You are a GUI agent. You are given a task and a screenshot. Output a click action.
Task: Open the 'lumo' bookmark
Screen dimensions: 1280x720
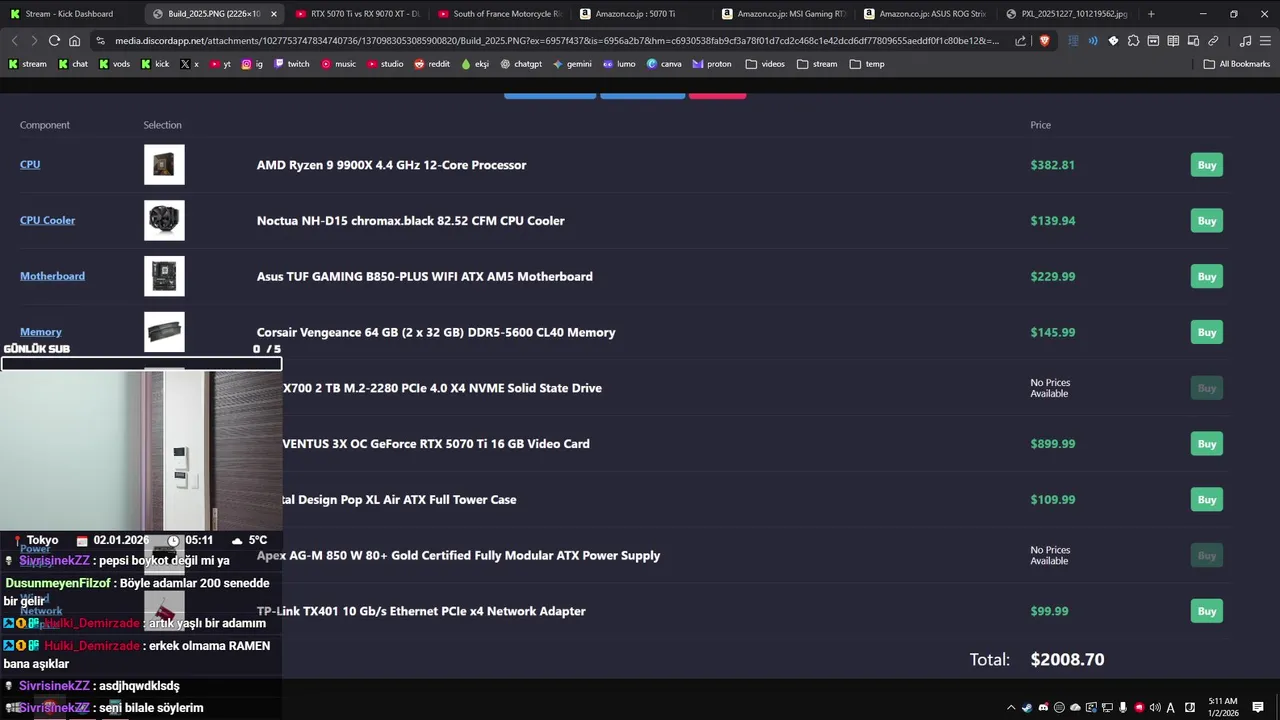(x=619, y=64)
